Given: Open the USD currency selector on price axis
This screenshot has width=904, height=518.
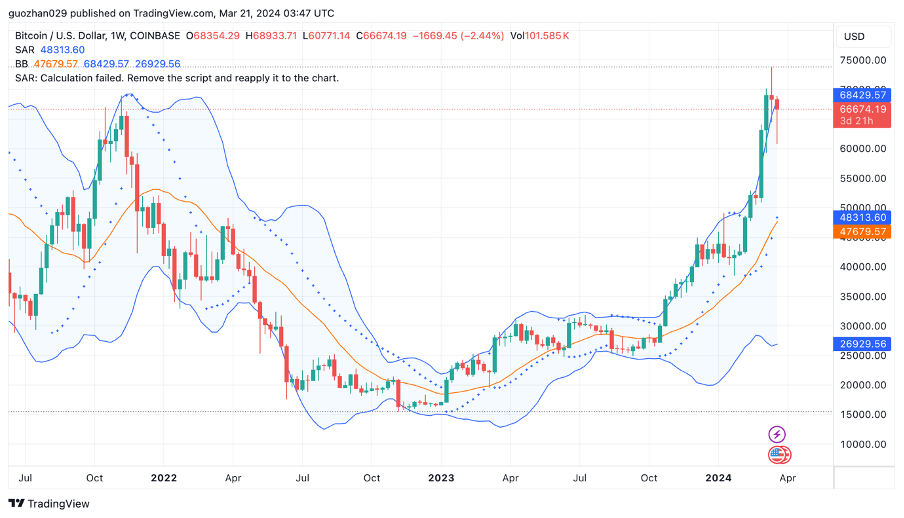Looking at the screenshot, I should (x=854, y=36).
